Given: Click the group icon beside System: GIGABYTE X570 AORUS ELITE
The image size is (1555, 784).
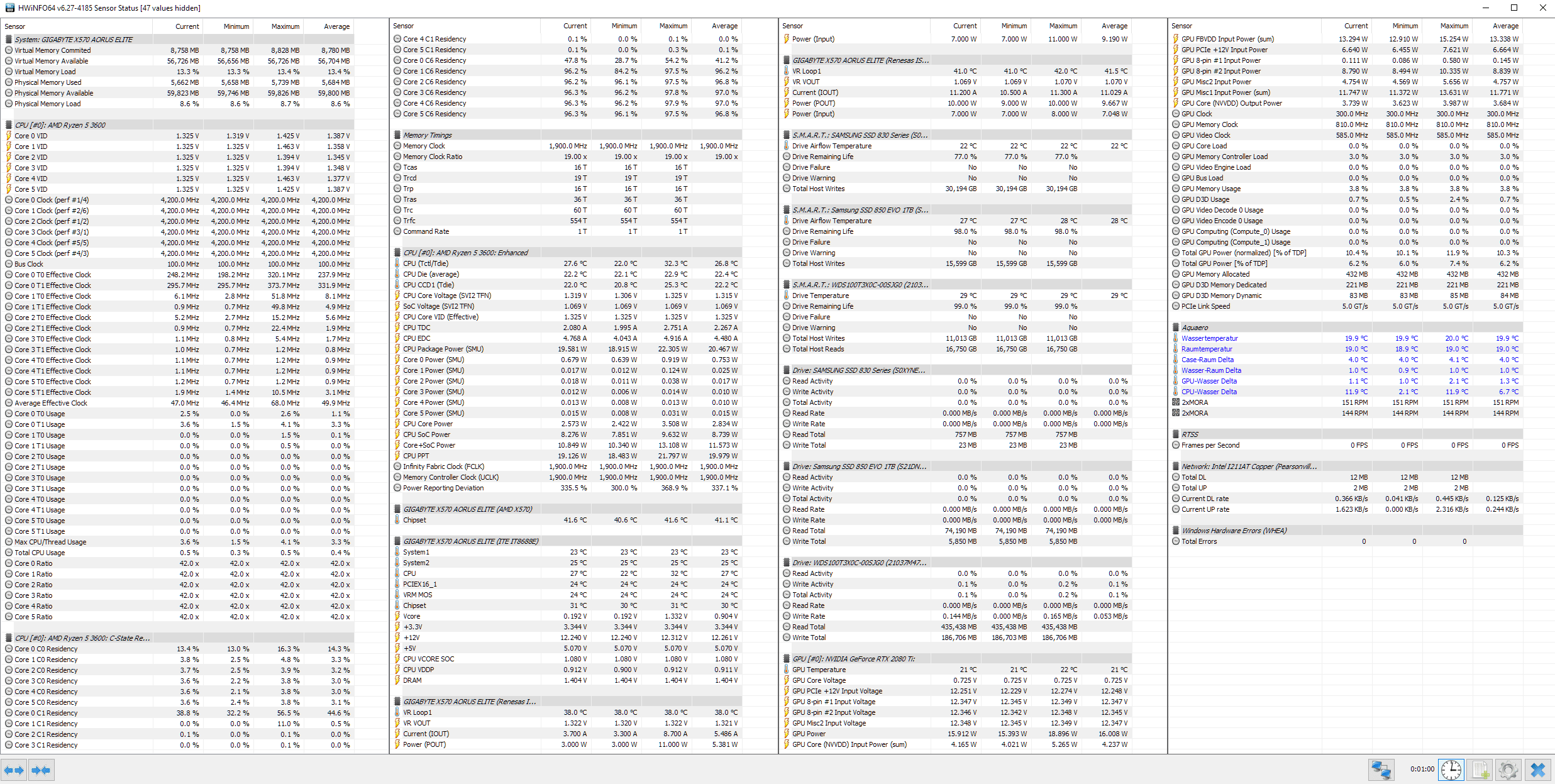Looking at the screenshot, I should 9,40.
